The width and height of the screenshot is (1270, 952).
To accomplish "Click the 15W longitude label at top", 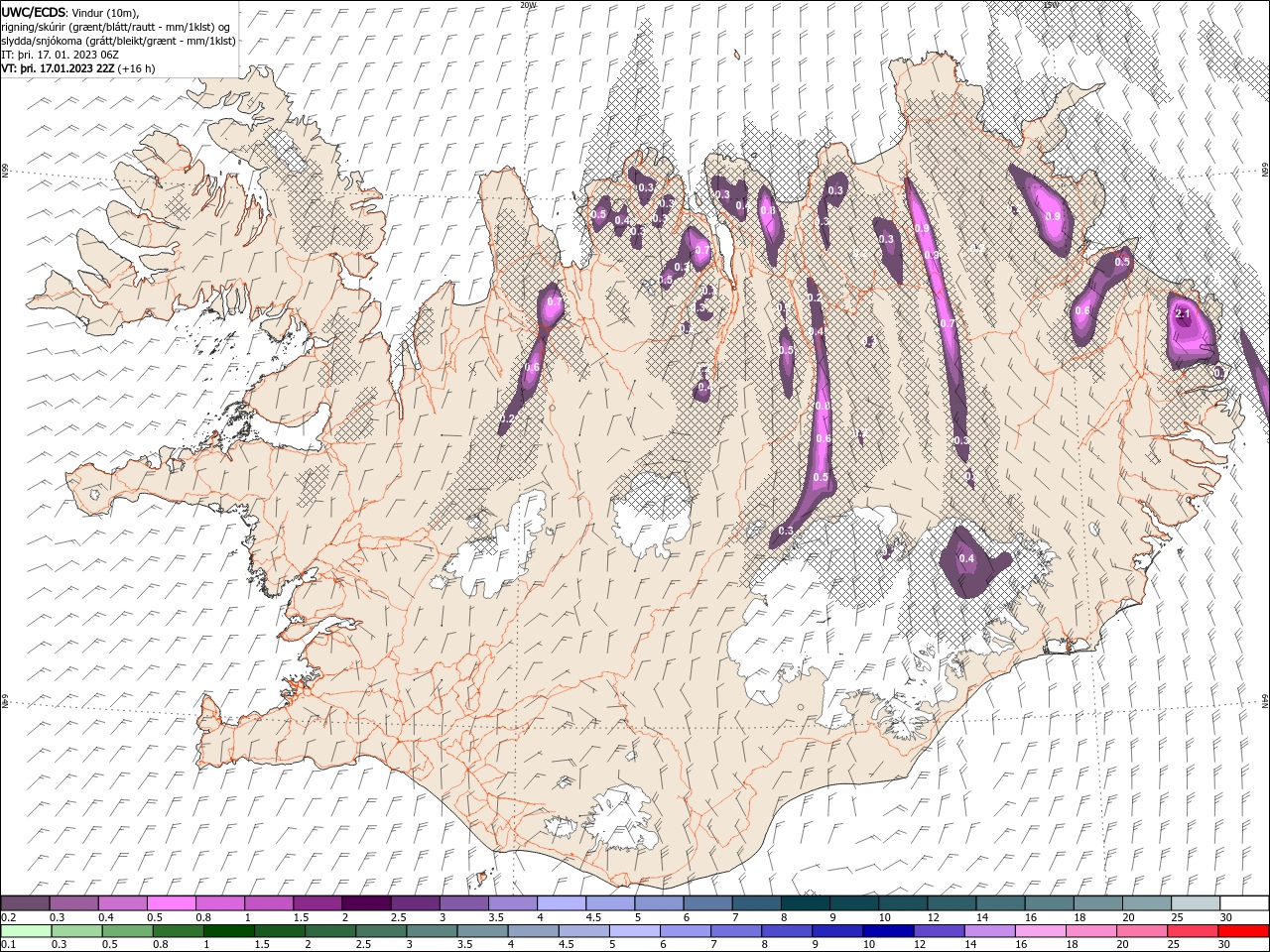I will pyautogui.click(x=1051, y=5).
